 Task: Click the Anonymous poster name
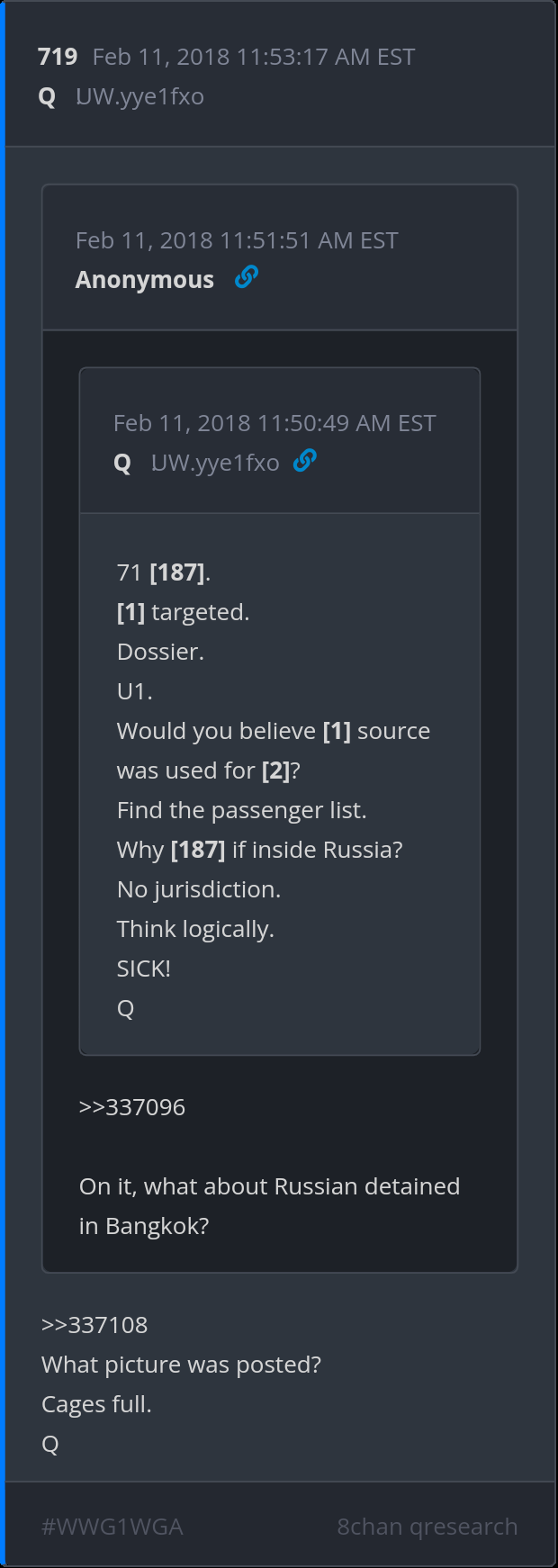(145, 280)
